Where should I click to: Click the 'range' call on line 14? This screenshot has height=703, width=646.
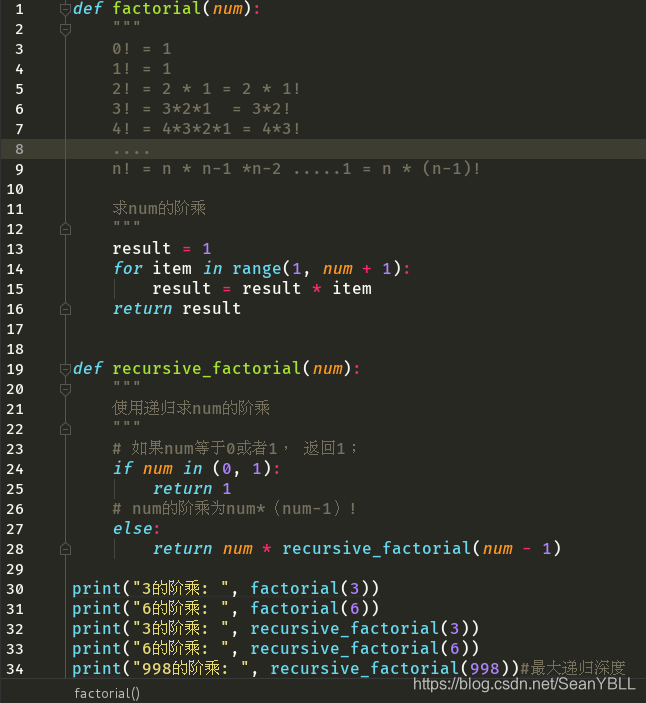pos(257,269)
